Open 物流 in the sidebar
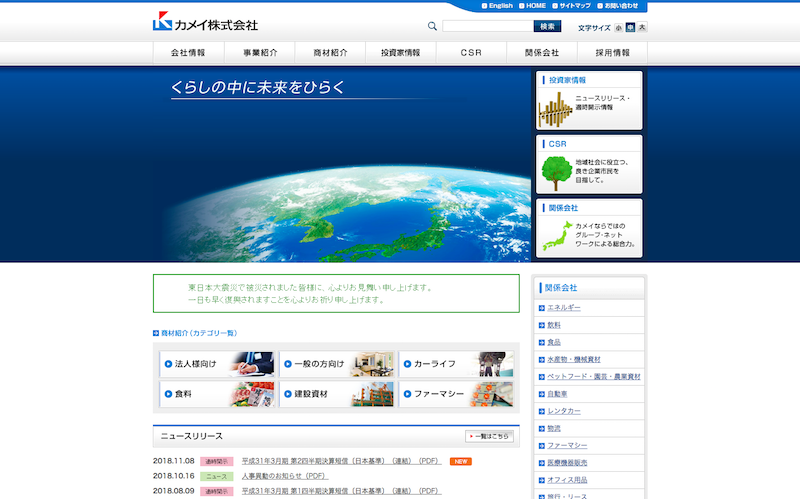800x499 pixels. 554,429
